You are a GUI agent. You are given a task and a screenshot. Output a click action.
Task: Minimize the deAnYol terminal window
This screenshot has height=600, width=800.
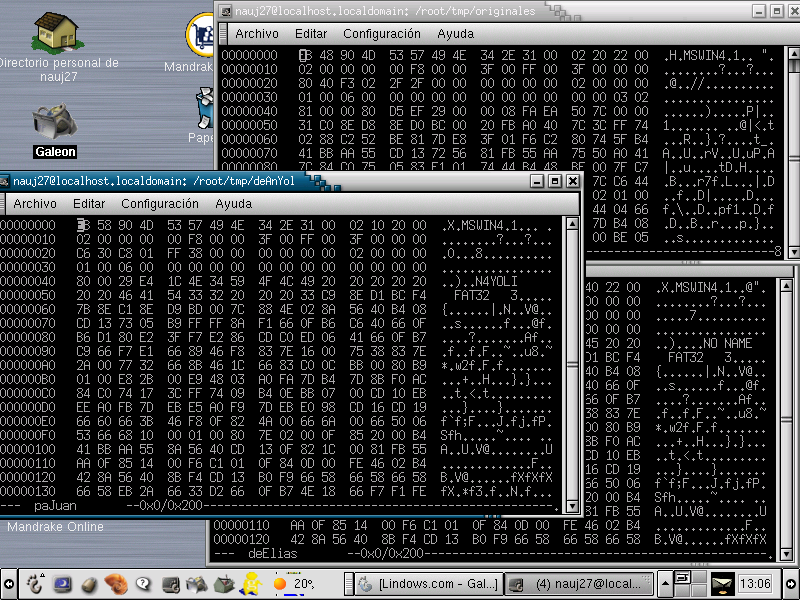point(536,181)
